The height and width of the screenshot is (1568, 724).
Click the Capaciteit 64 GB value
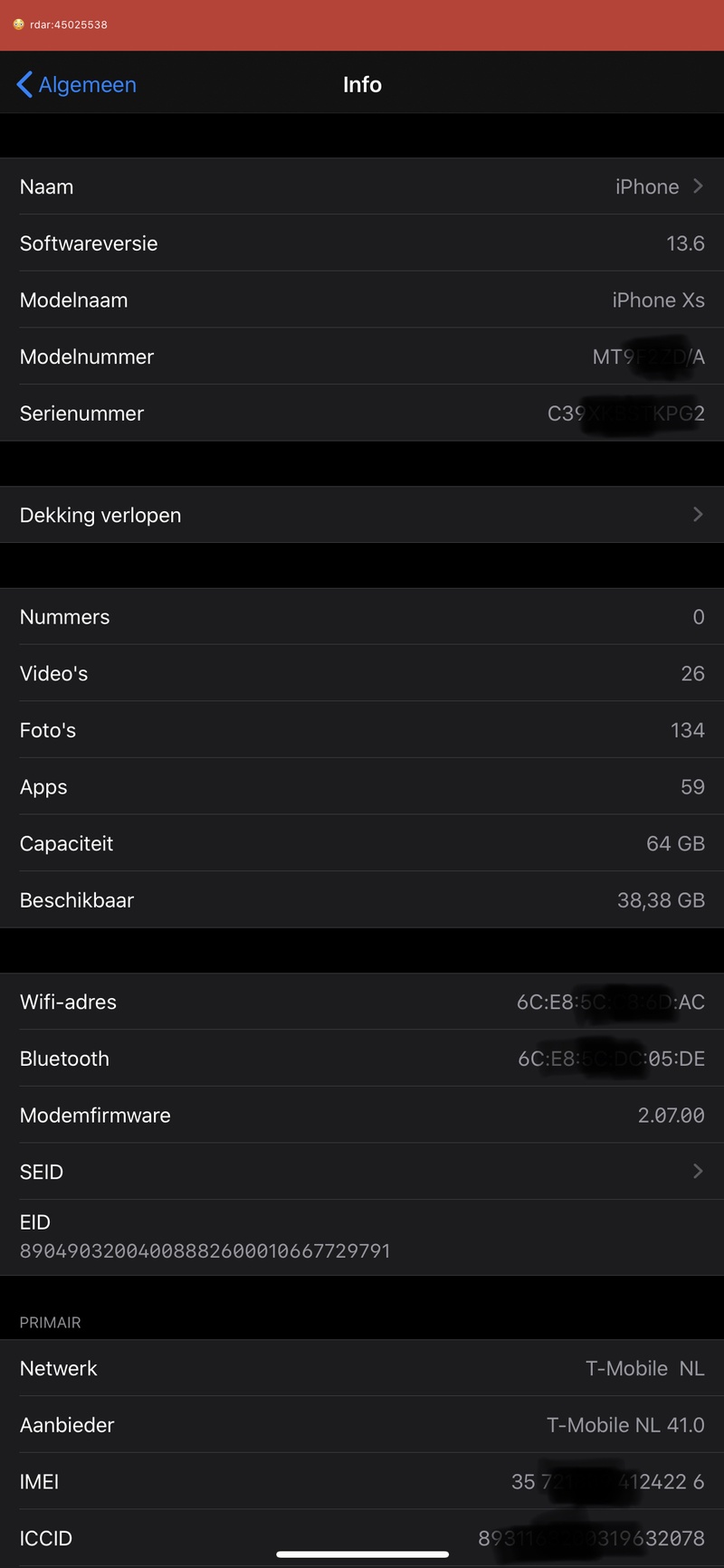(x=675, y=843)
